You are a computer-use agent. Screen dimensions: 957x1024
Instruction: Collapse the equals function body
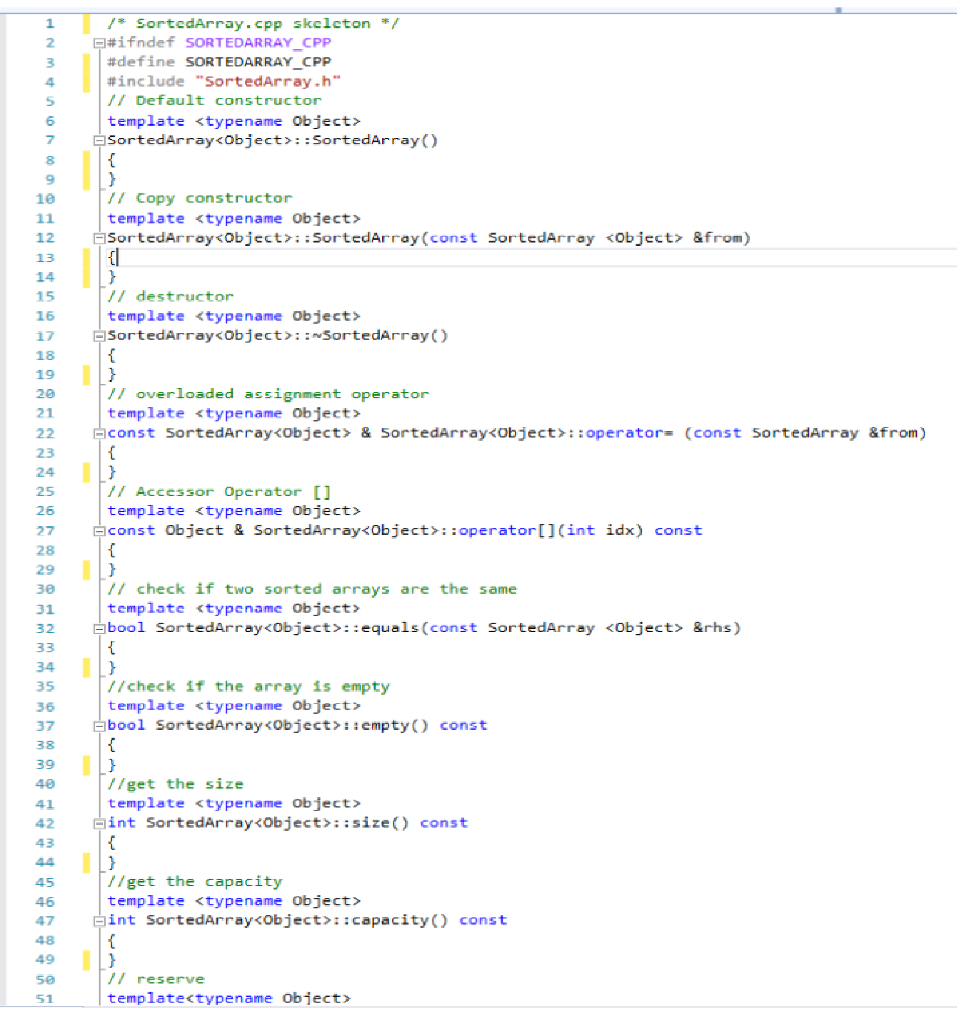point(97,627)
